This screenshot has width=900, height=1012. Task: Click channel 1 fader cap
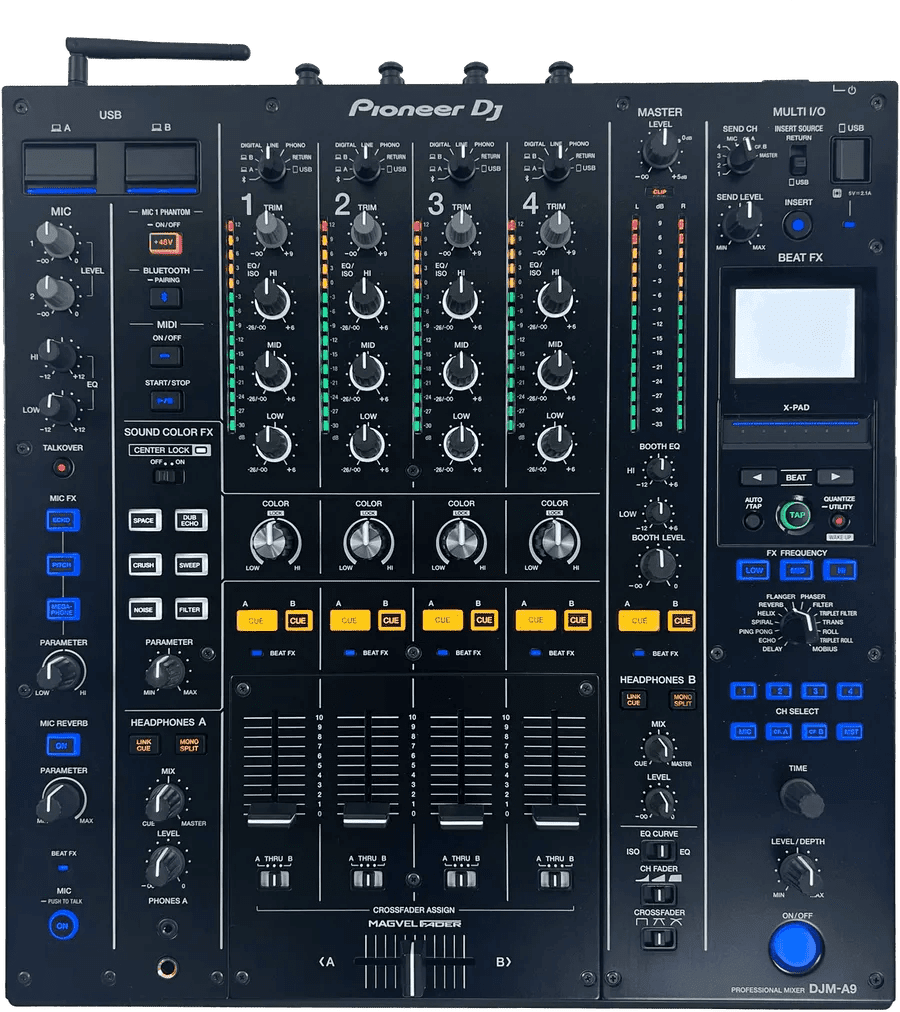272,815
